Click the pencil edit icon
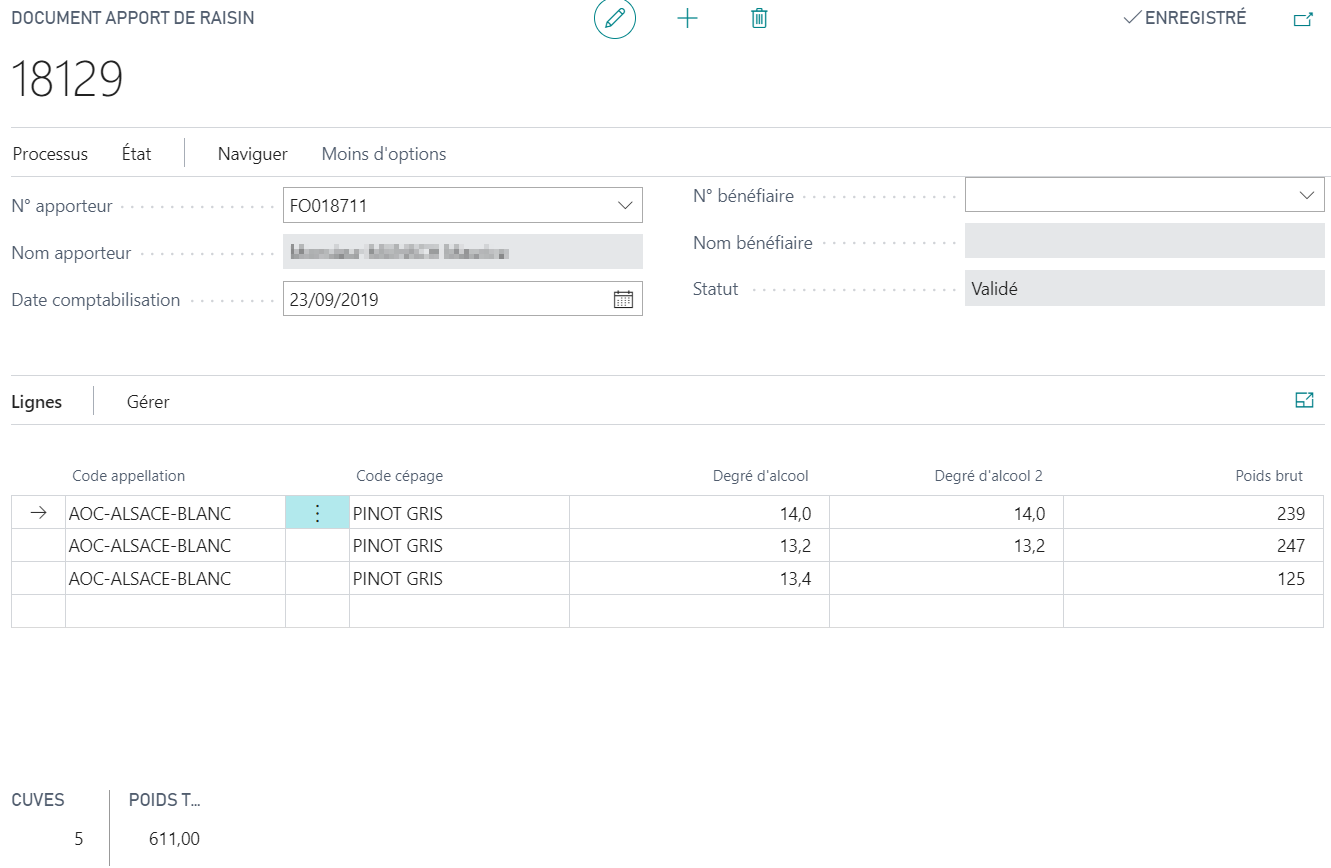This screenshot has width=1331, height=868. 615,18
